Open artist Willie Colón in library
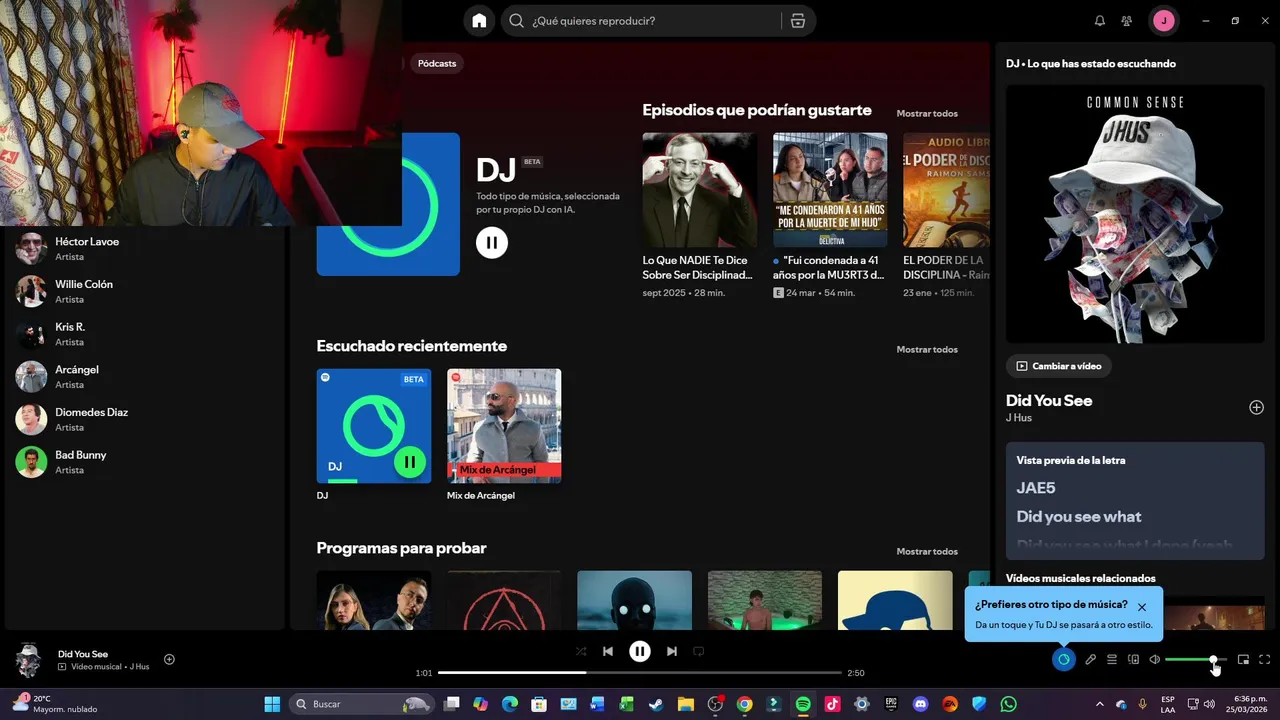Viewport: 1280px width, 720px height. tap(146, 291)
